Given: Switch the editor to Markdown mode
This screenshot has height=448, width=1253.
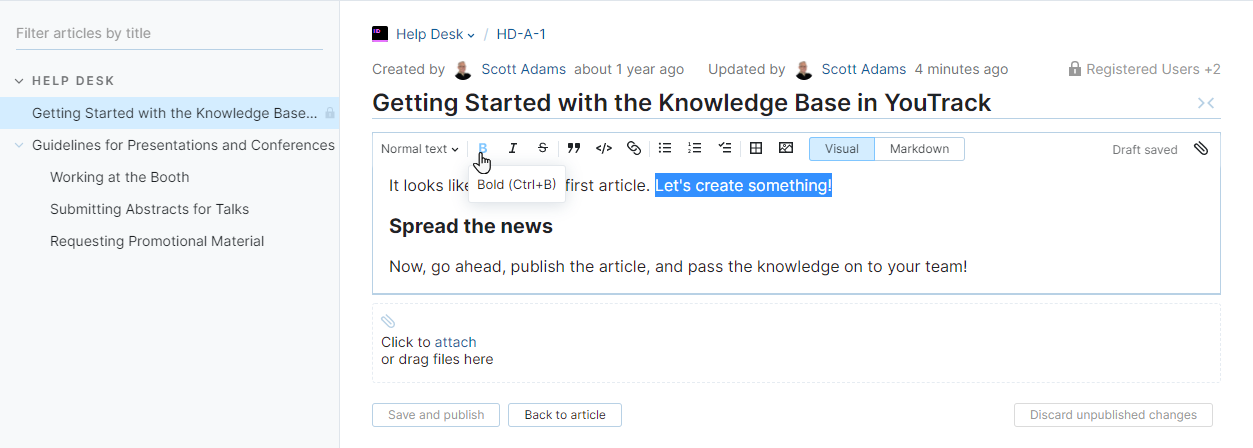Looking at the screenshot, I should pos(919,149).
